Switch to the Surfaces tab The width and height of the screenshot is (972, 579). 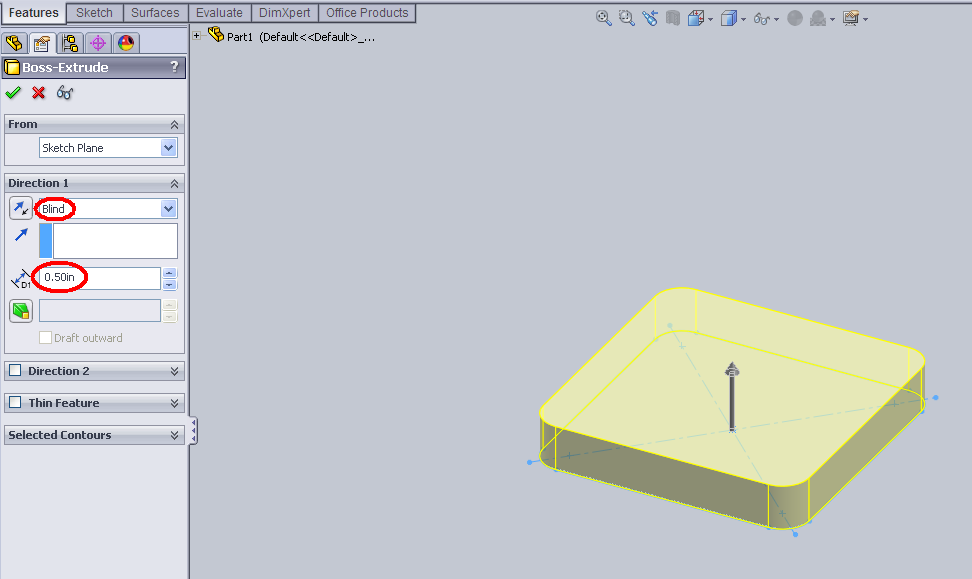point(155,12)
